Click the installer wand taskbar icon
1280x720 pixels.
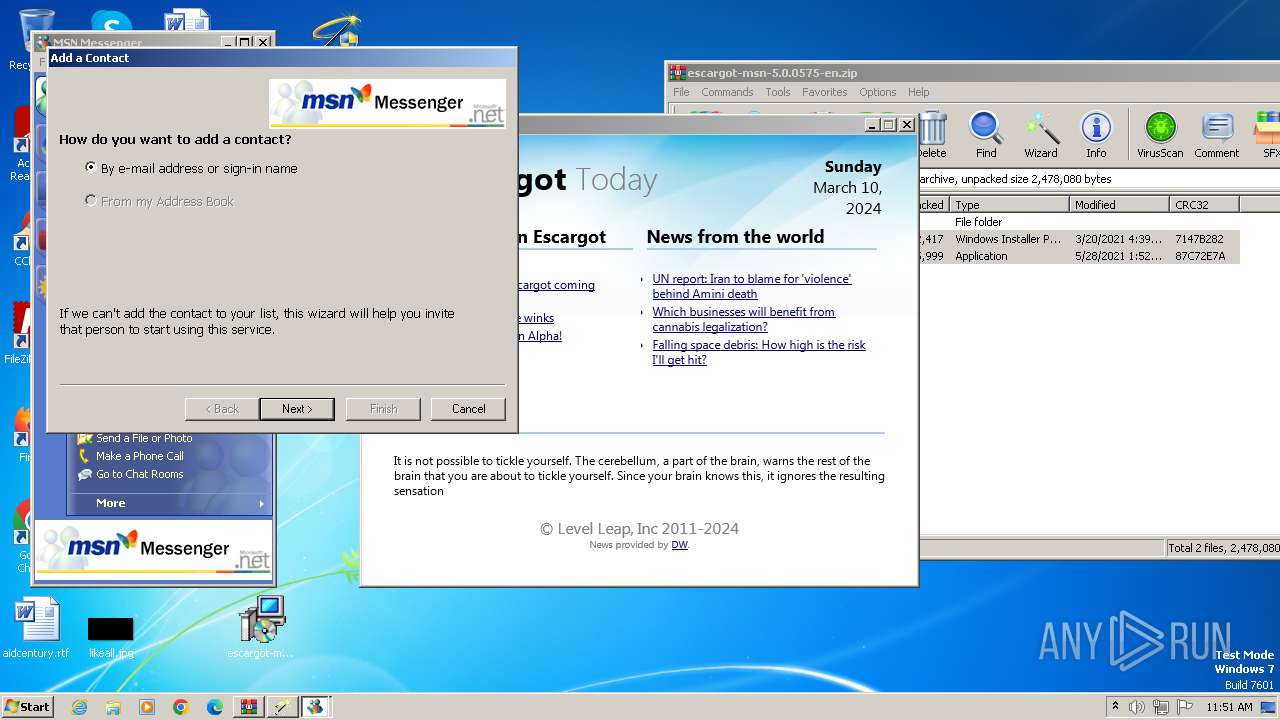point(282,707)
